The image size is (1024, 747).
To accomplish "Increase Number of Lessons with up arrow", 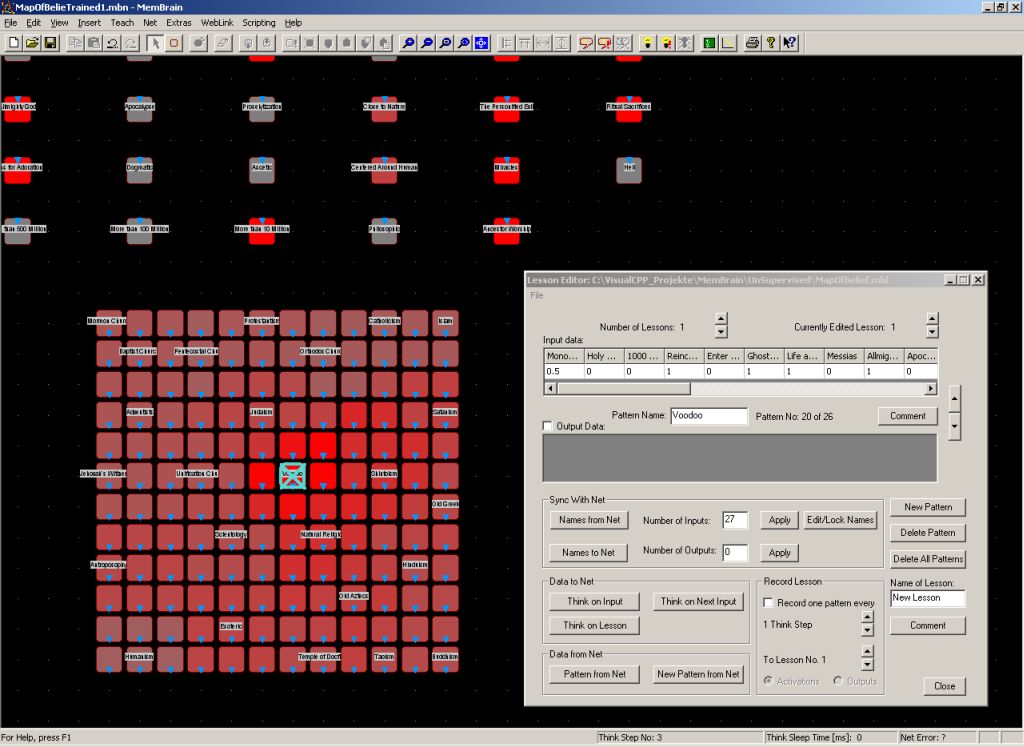I will pyautogui.click(x=721, y=319).
